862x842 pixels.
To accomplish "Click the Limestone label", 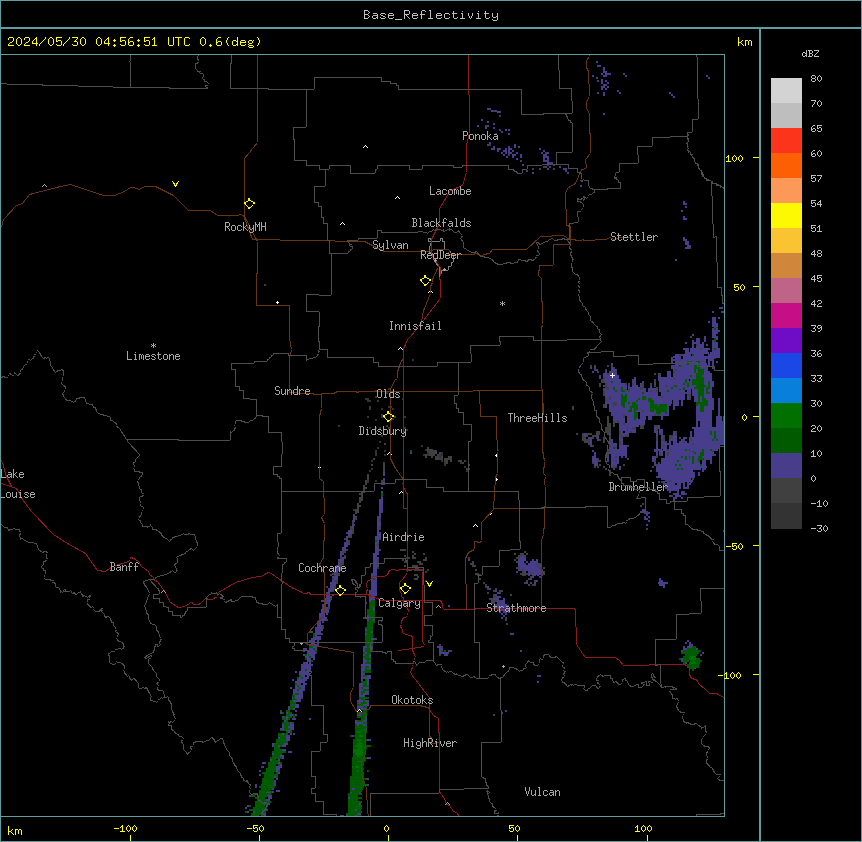I will click(153, 356).
